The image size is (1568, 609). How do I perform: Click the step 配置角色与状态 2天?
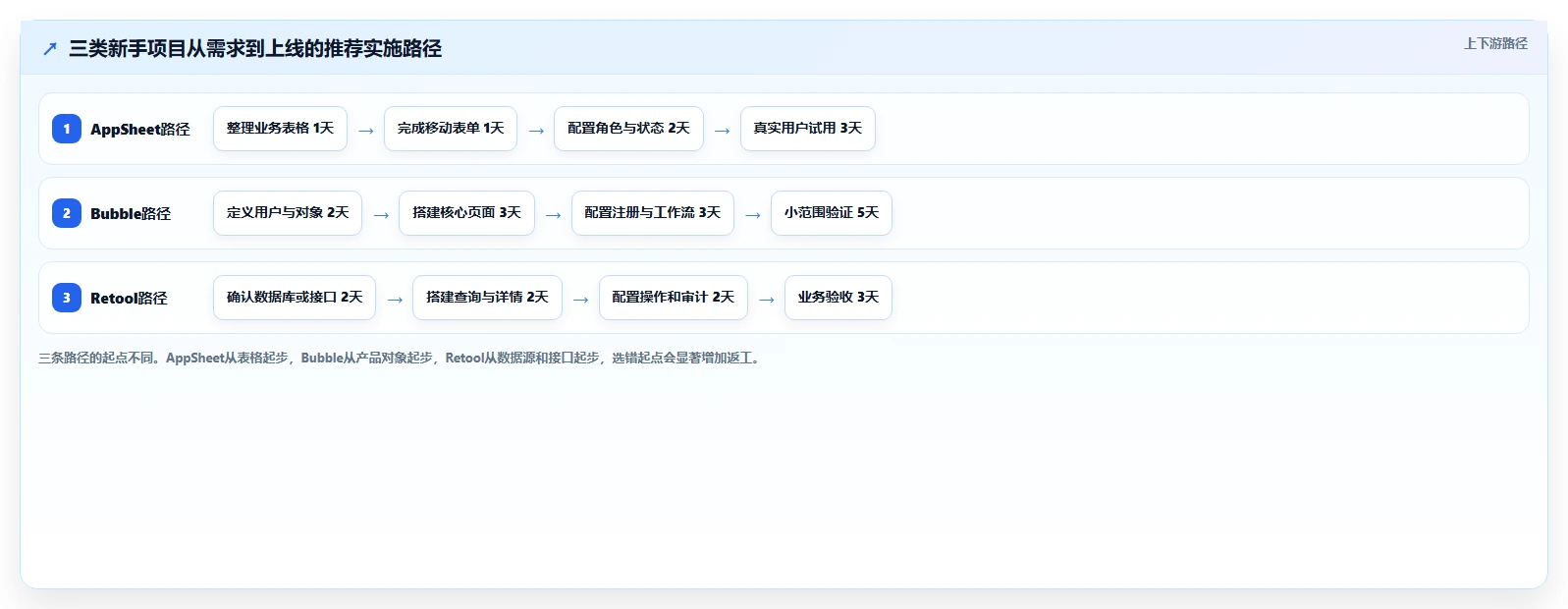(628, 129)
